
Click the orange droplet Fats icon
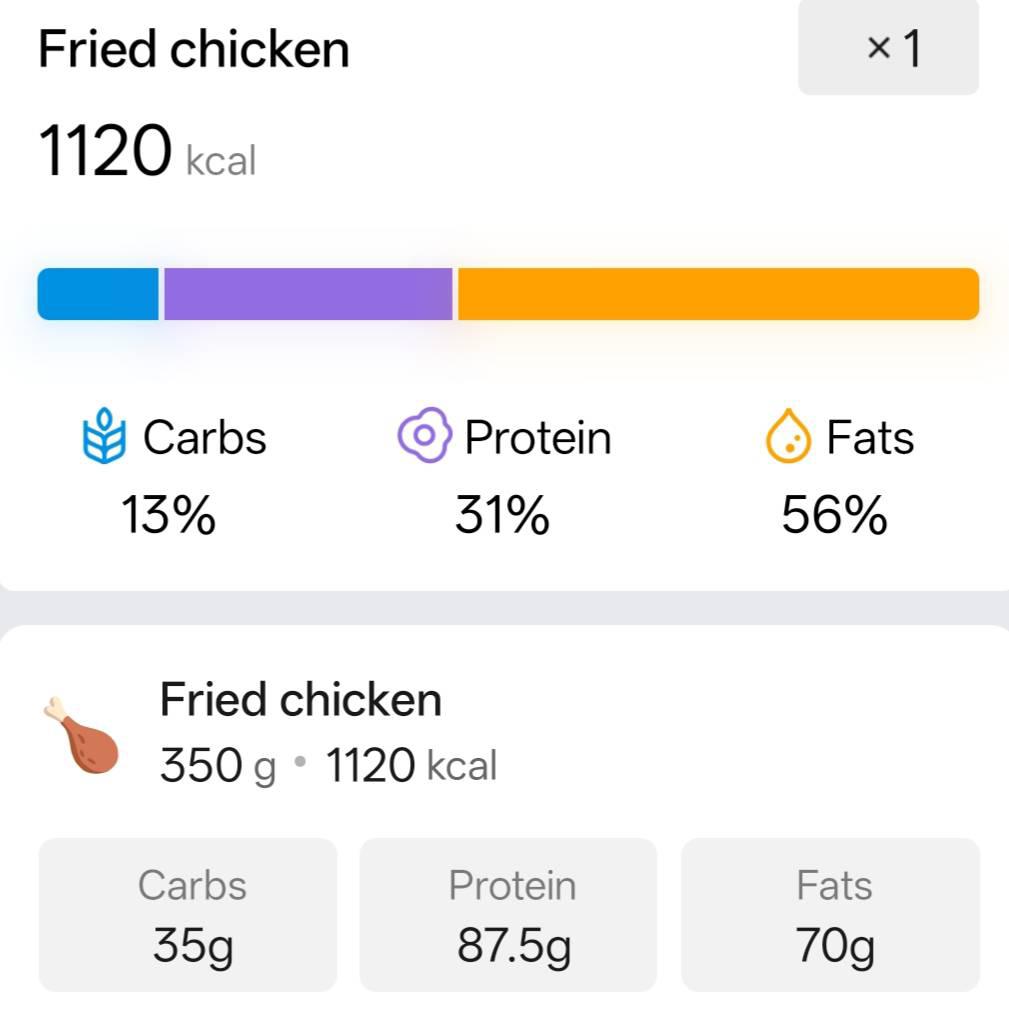(787, 437)
